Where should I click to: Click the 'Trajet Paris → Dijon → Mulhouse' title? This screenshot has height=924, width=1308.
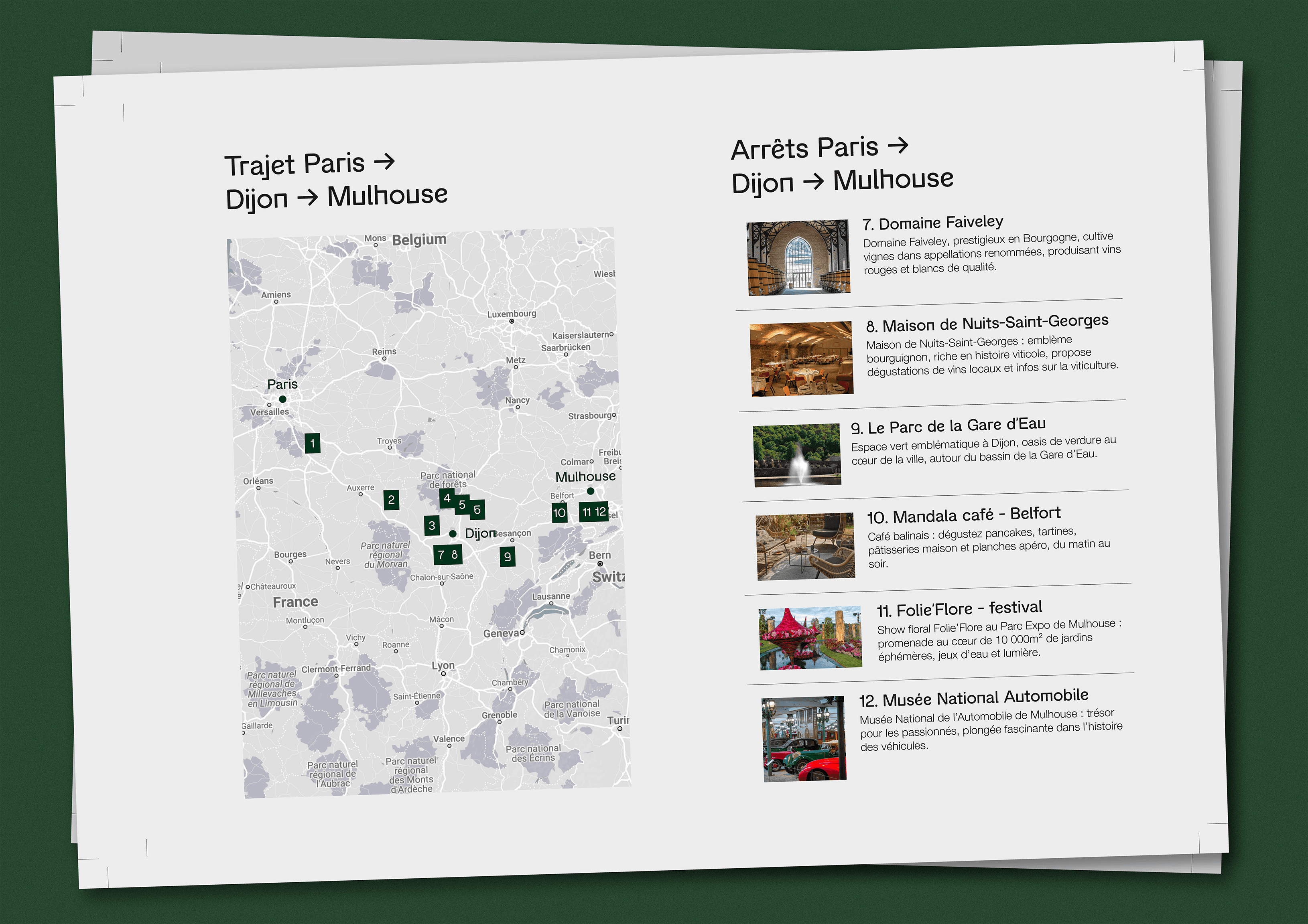(x=336, y=181)
